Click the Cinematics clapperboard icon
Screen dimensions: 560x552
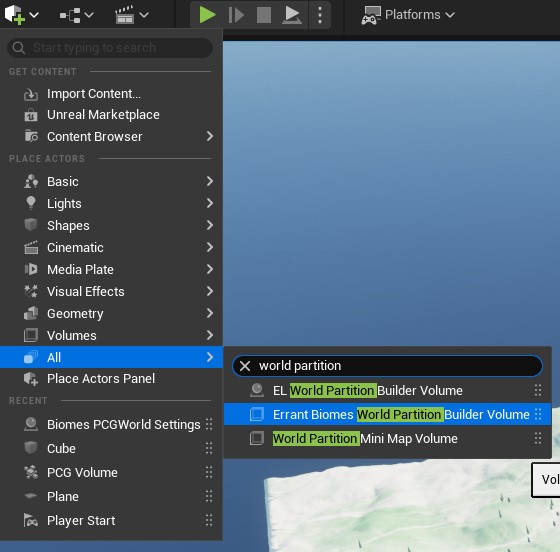point(125,15)
